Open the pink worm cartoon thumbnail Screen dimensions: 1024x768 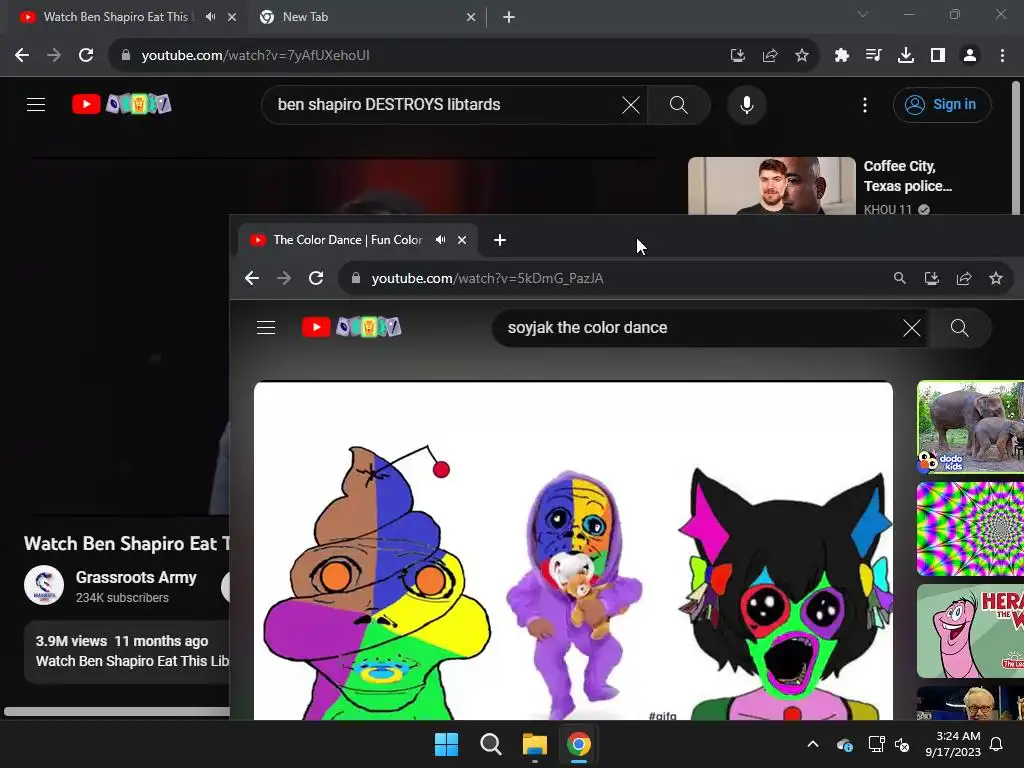(970, 631)
